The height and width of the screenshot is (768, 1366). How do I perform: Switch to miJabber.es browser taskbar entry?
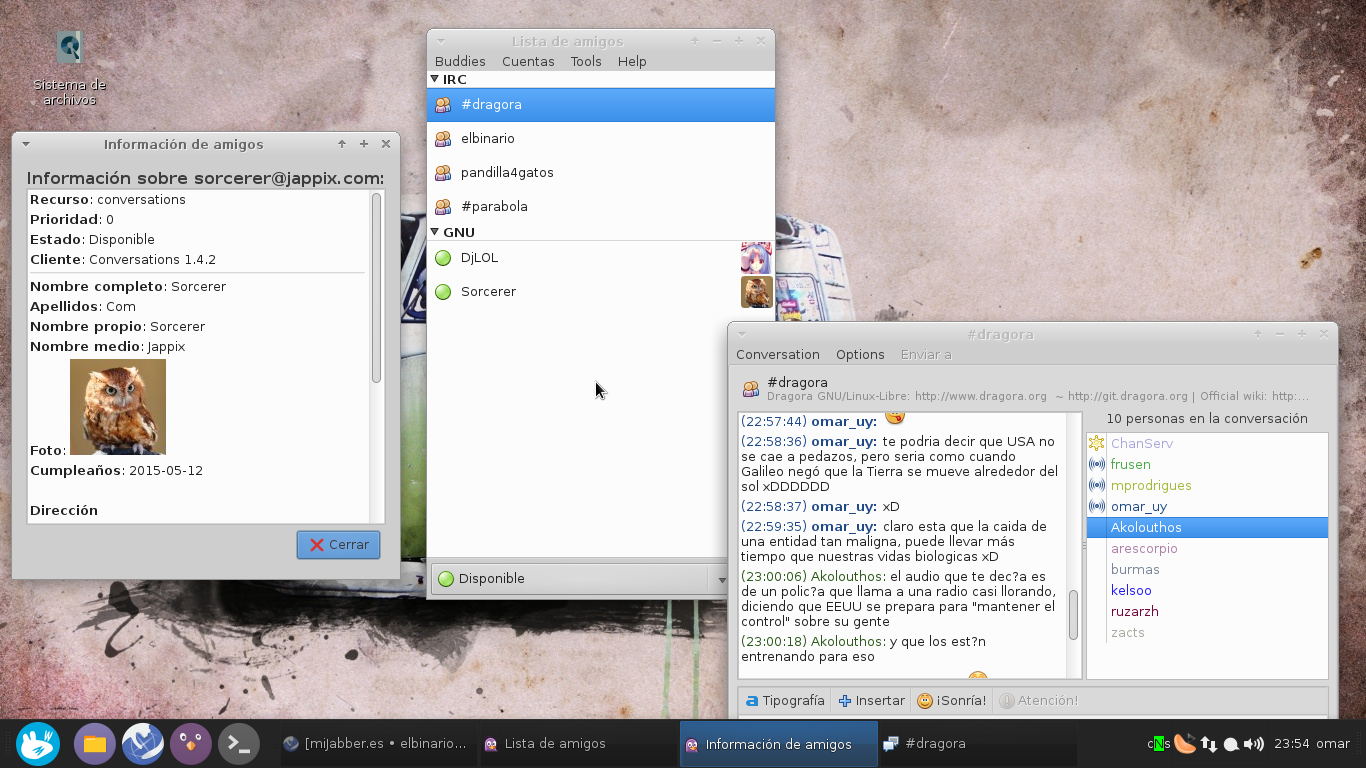[x=376, y=744]
